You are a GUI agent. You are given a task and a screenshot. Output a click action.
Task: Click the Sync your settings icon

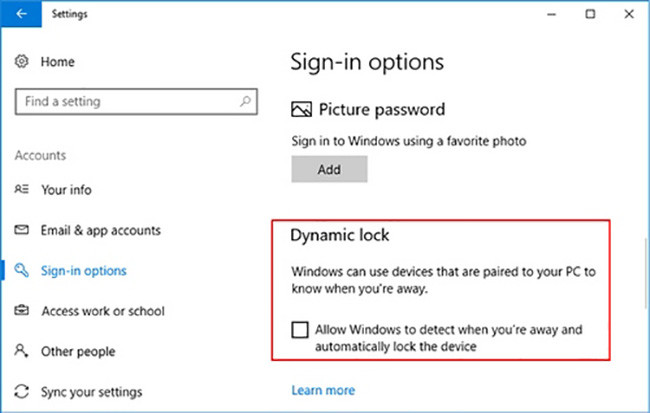[x=22, y=392]
